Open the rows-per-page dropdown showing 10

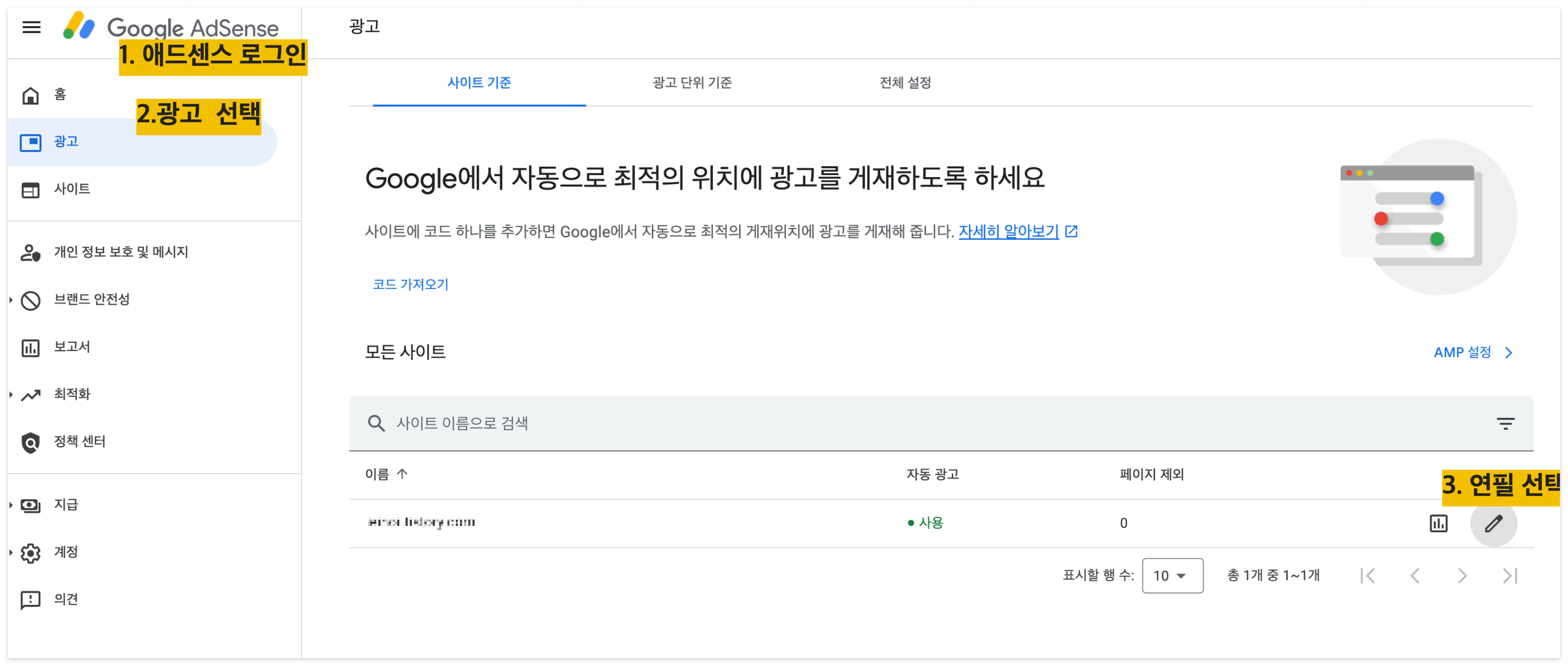1172,575
